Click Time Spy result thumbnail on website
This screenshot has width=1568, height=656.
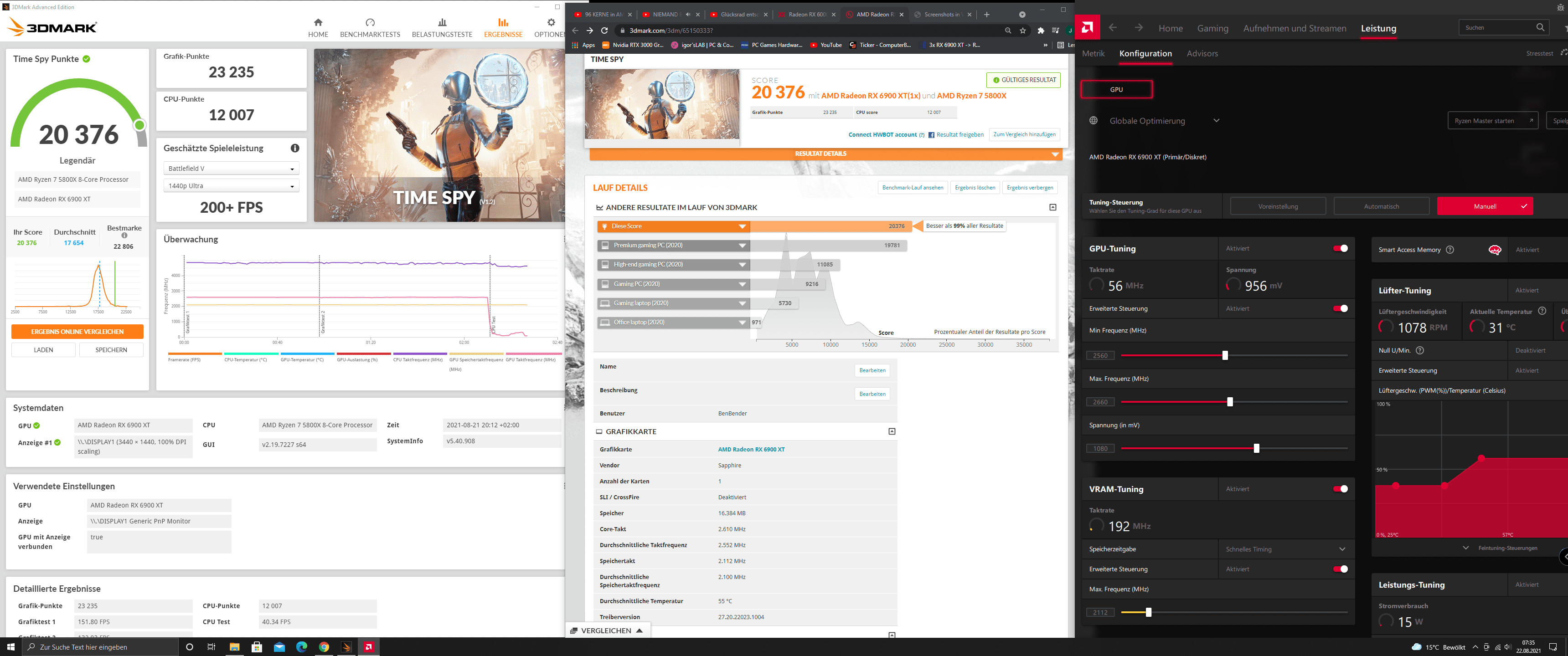click(x=662, y=104)
